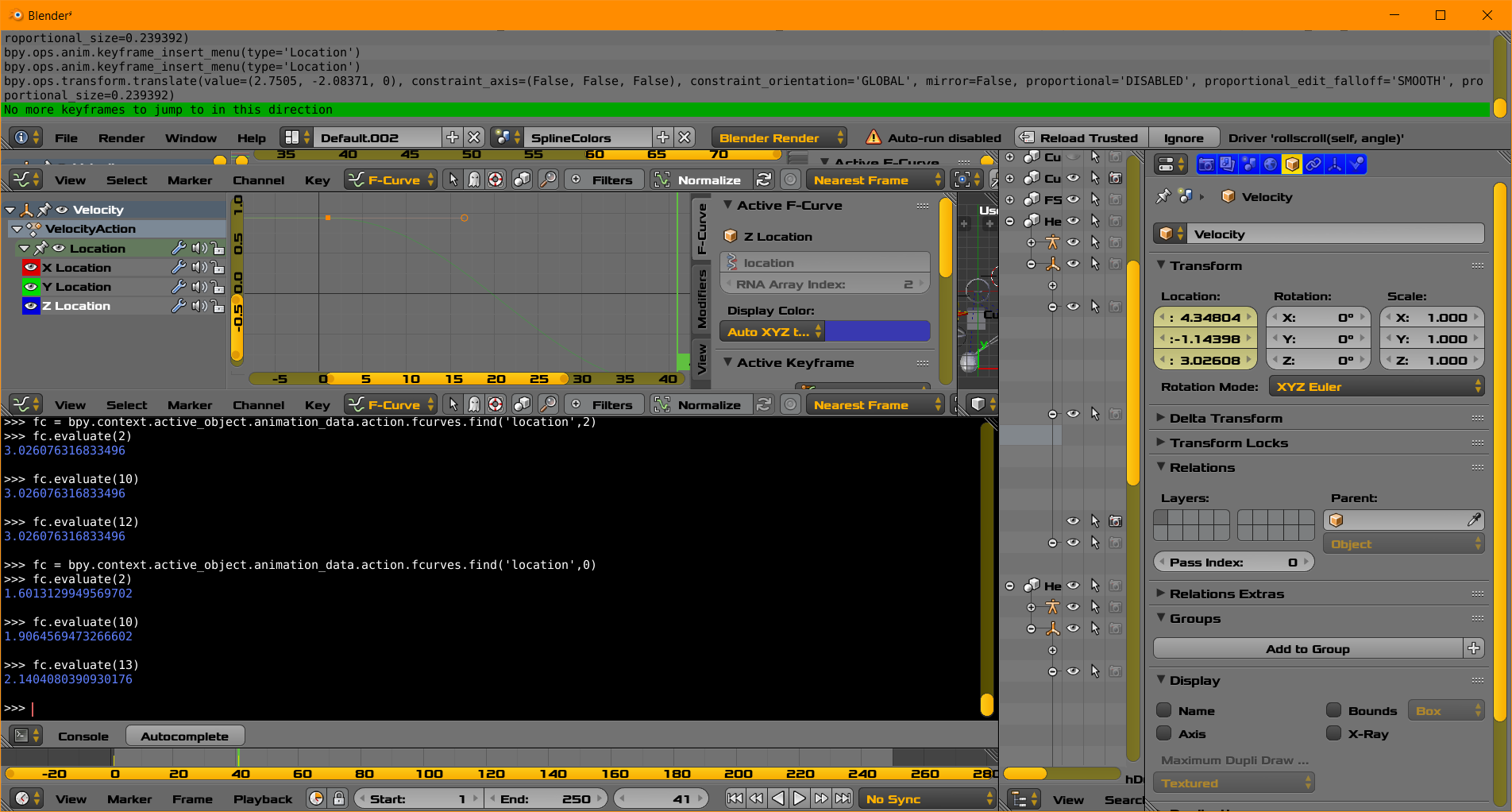Collapse the Transform panel

point(1161,265)
